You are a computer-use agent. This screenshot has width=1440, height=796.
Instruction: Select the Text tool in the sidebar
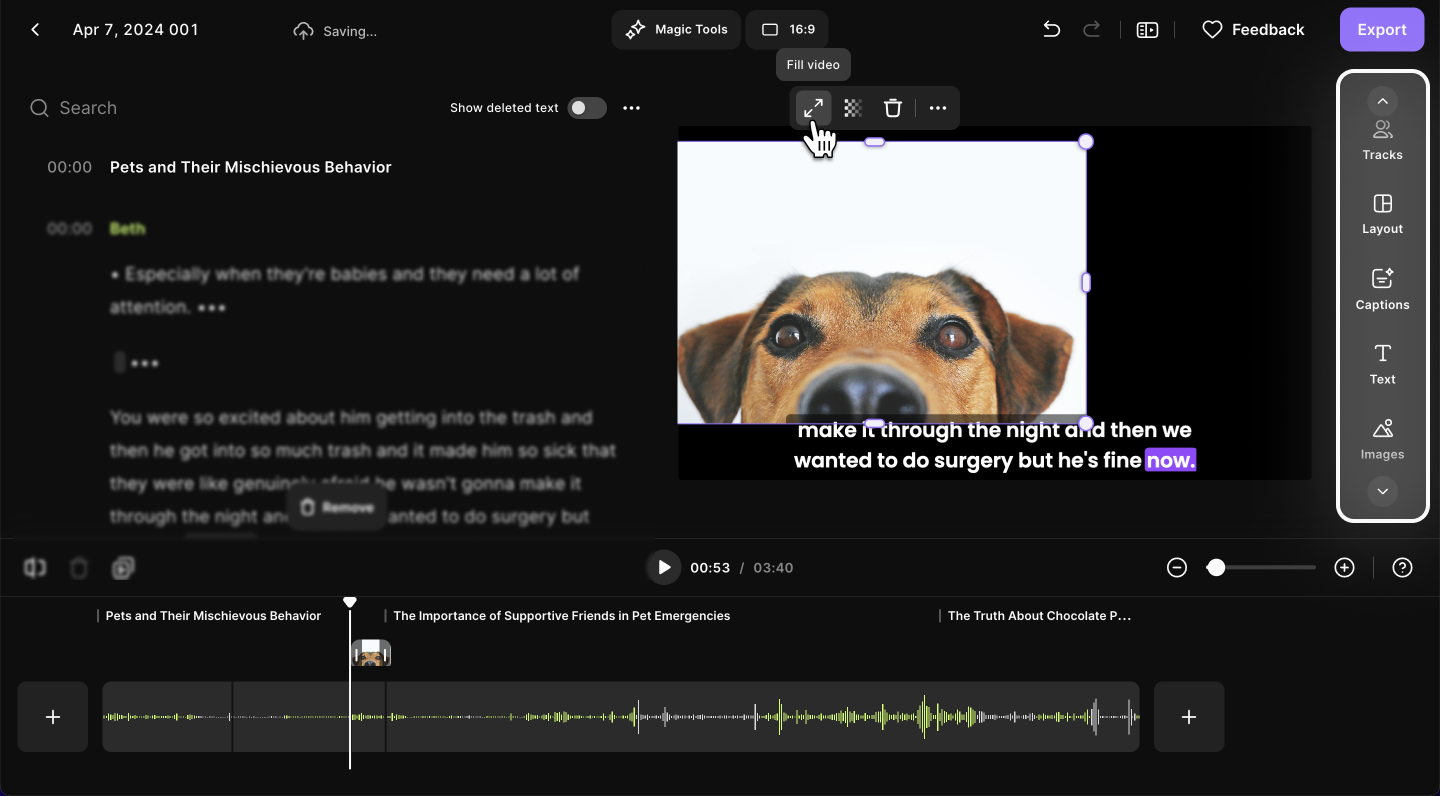(1382, 364)
